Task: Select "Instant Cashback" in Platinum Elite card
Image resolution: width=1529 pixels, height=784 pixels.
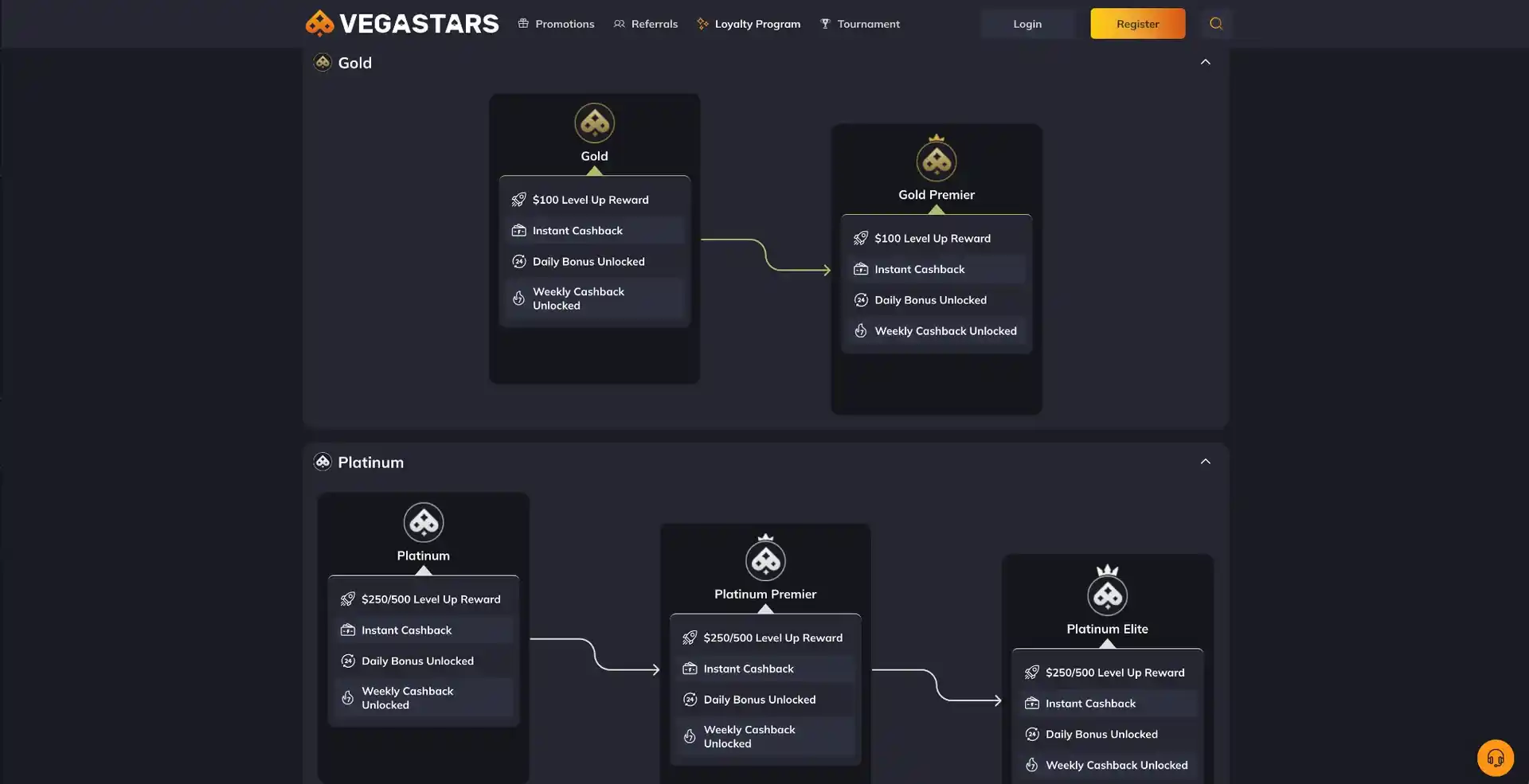Action: 1090,704
